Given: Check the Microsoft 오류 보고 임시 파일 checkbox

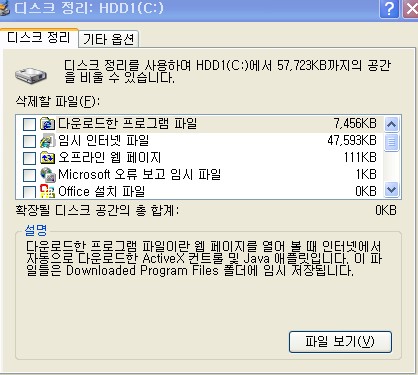Looking at the screenshot, I should (x=29, y=175).
